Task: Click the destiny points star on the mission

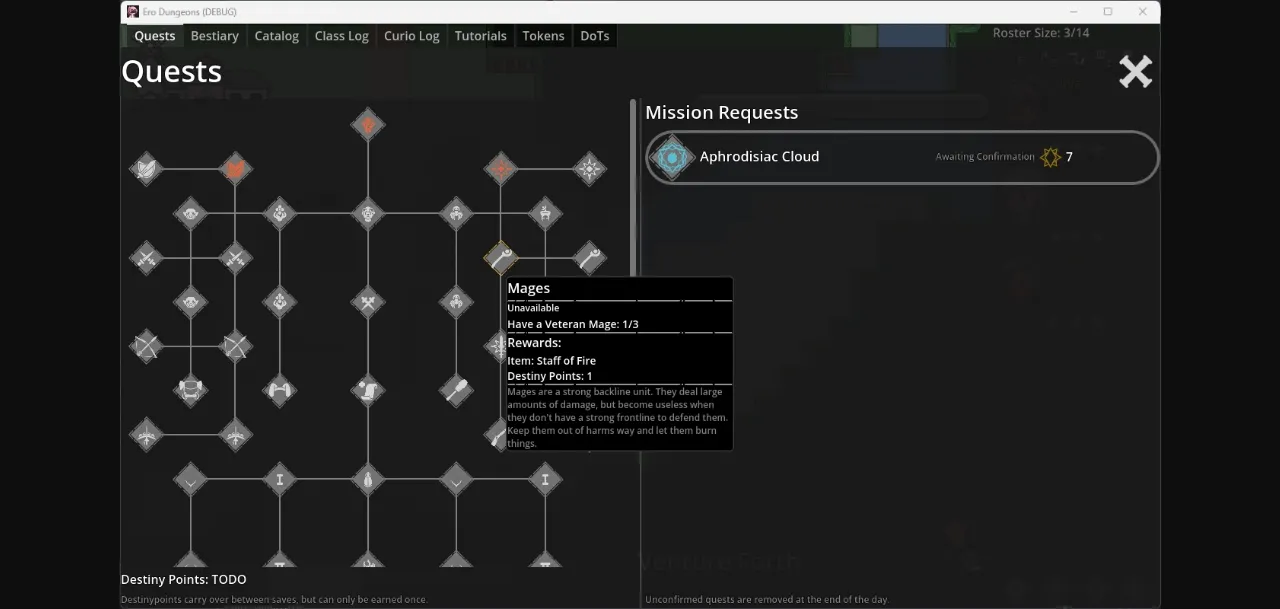Action: [1050, 157]
